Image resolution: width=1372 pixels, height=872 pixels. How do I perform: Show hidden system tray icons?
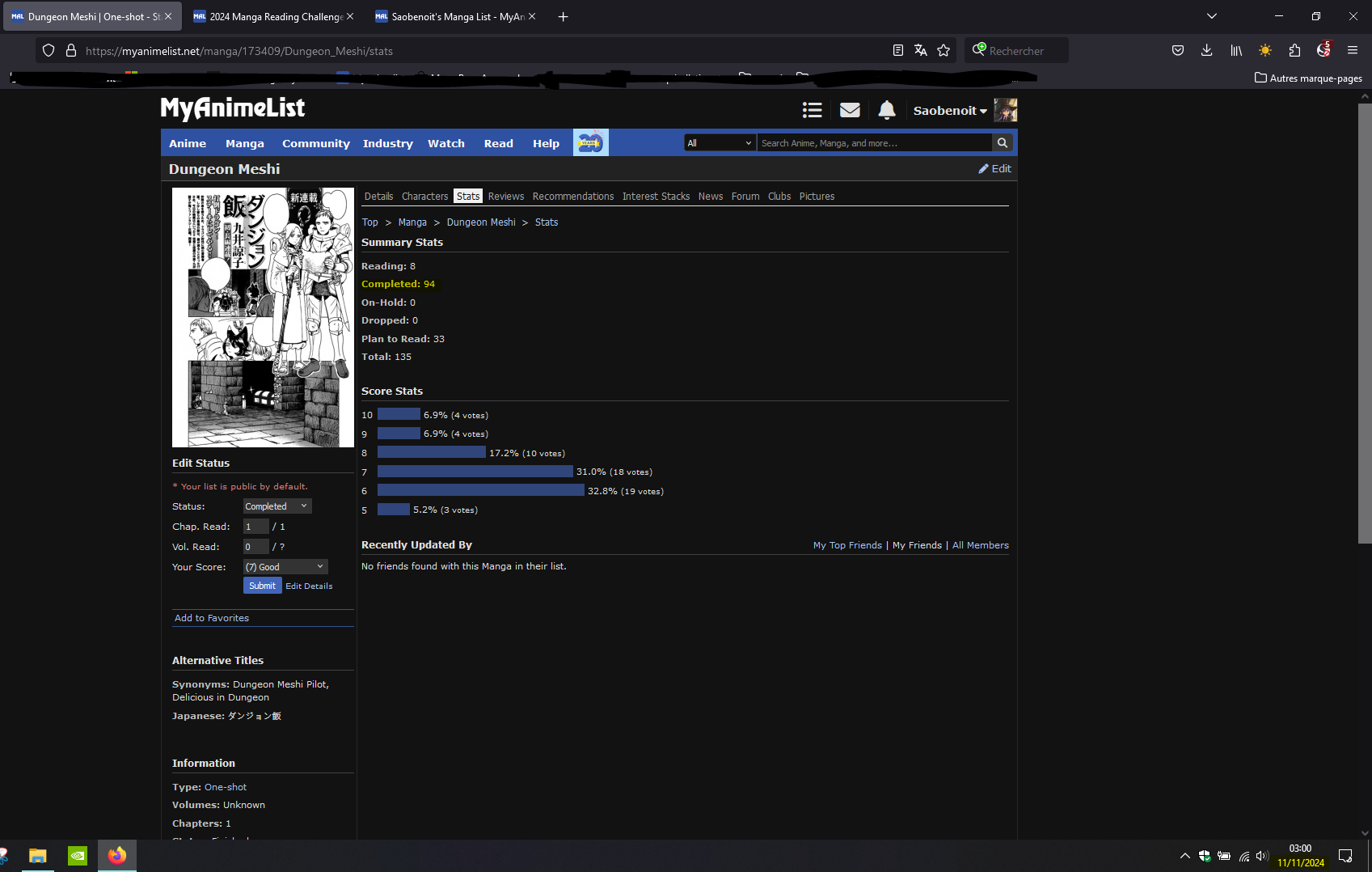point(1184,856)
